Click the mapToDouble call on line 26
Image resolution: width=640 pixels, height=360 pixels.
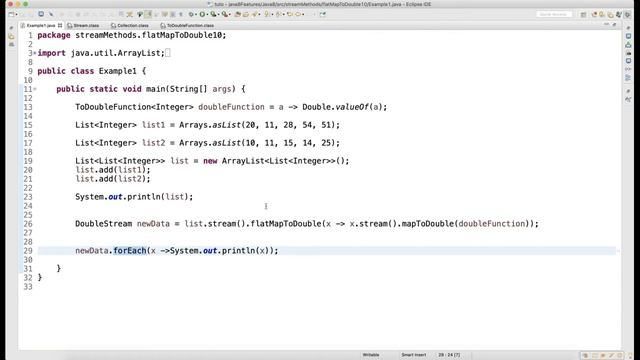(x=428, y=224)
